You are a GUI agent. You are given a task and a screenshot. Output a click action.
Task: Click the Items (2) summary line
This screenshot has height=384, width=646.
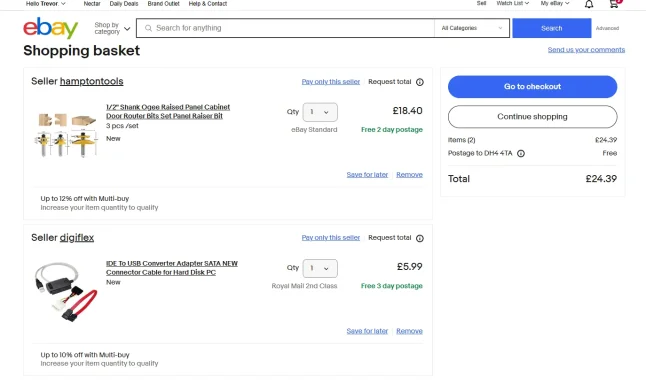[532, 140]
